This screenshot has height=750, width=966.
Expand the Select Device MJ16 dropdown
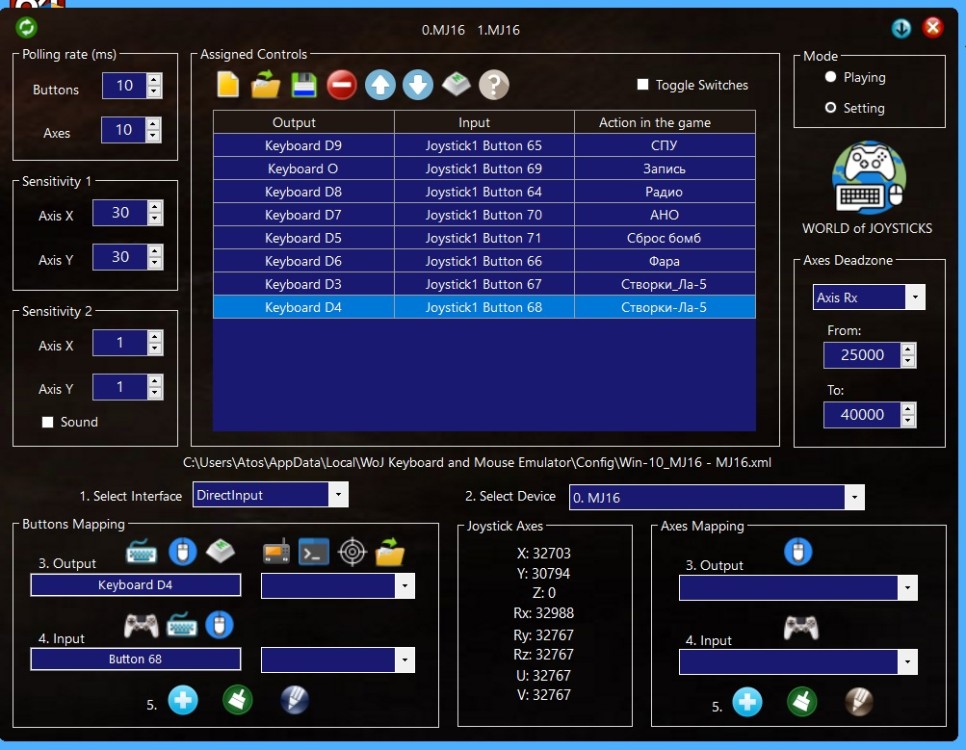click(x=853, y=497)
